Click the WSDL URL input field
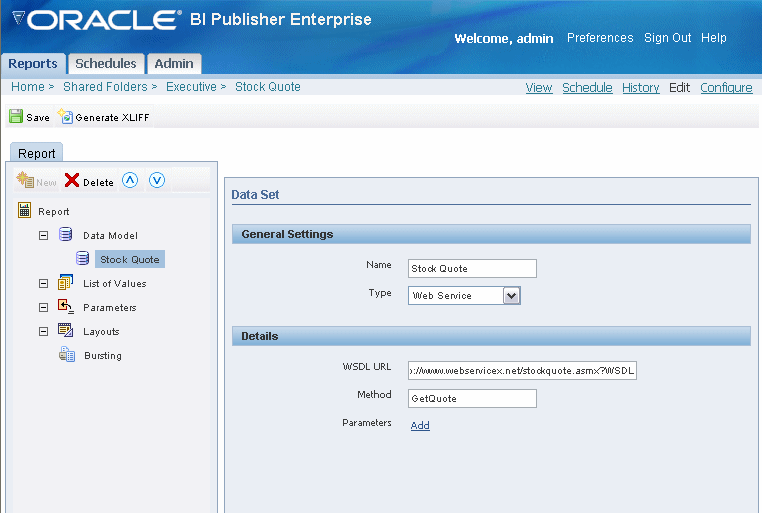This screenshot has height=513, width=762. coord(522,370)
